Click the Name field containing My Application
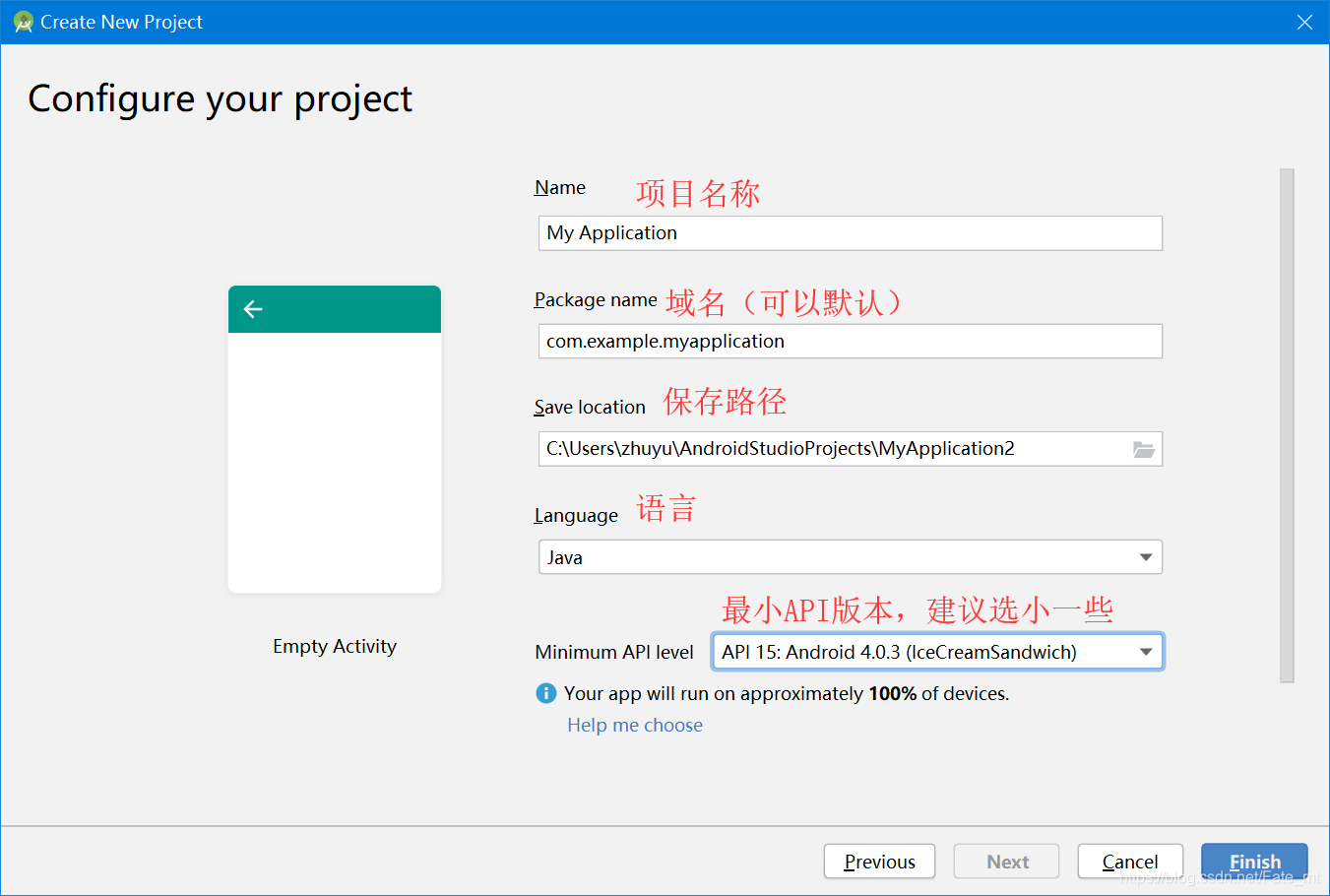The width and height of the screenshot is (1330, 896). point(851,233)
